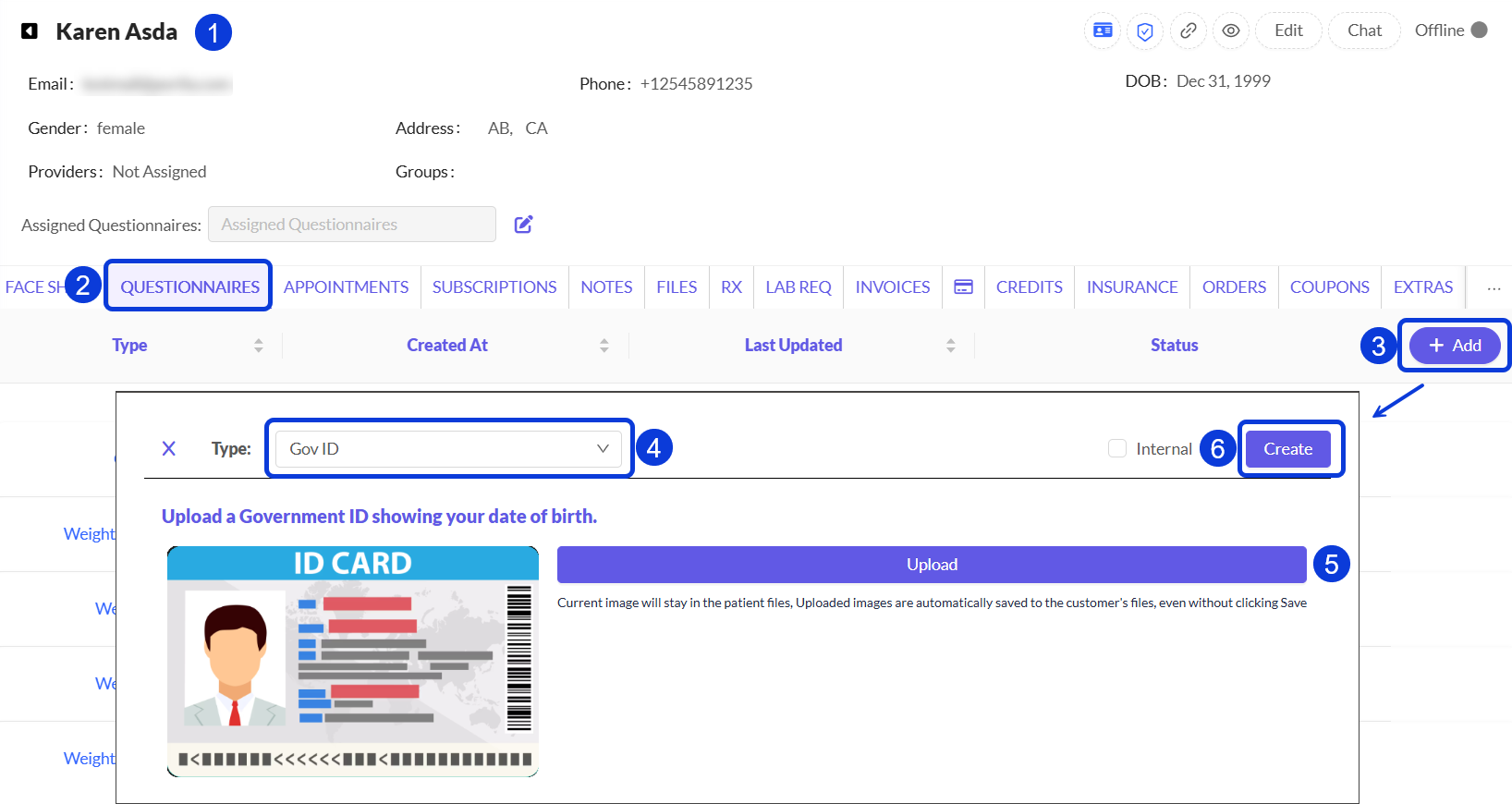Click the purple Upload button
Viewport: 1512px width, 804px height.
(932, 565)
